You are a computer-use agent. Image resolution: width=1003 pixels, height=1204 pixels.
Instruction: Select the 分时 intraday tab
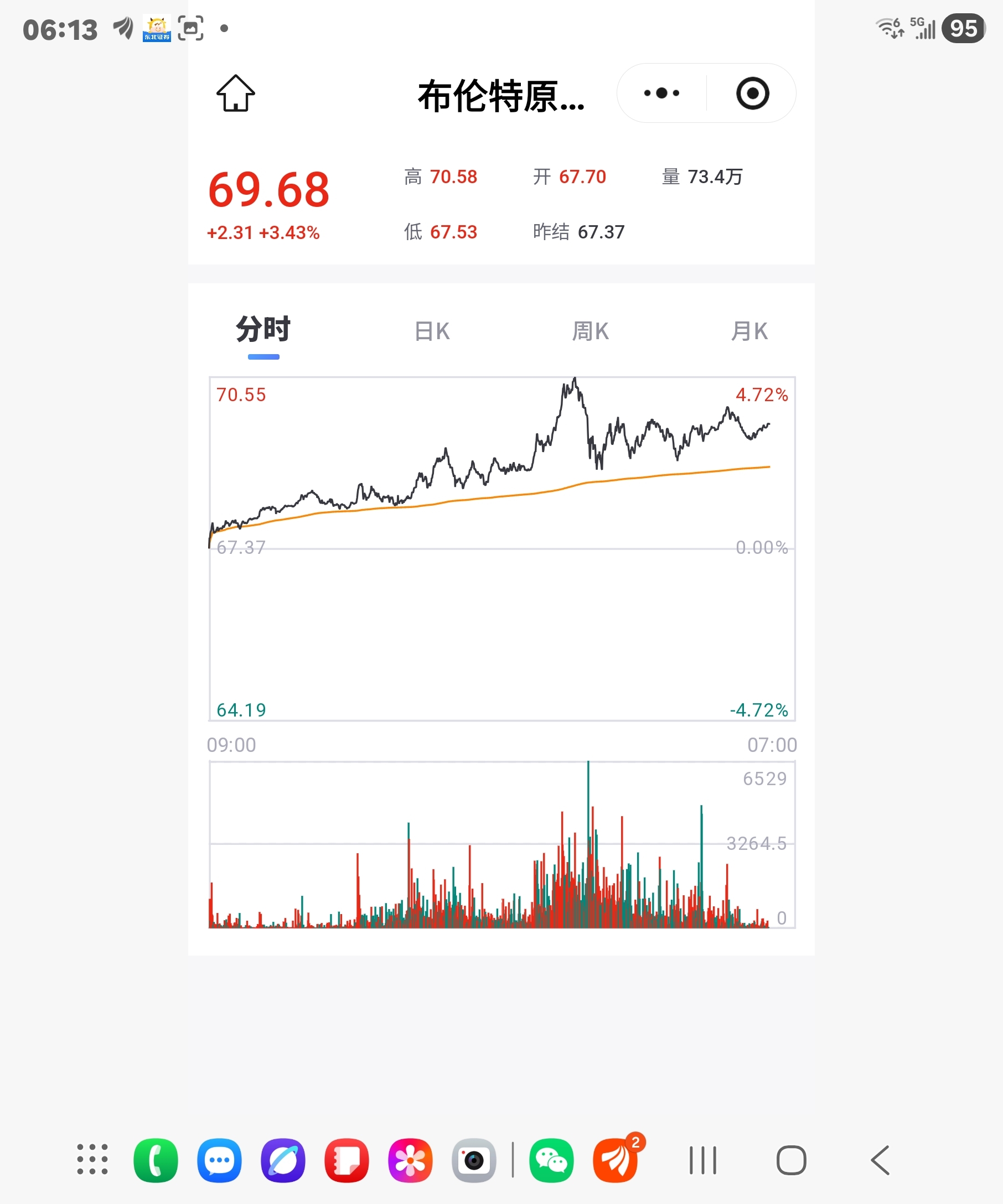[x=263, y=330]
